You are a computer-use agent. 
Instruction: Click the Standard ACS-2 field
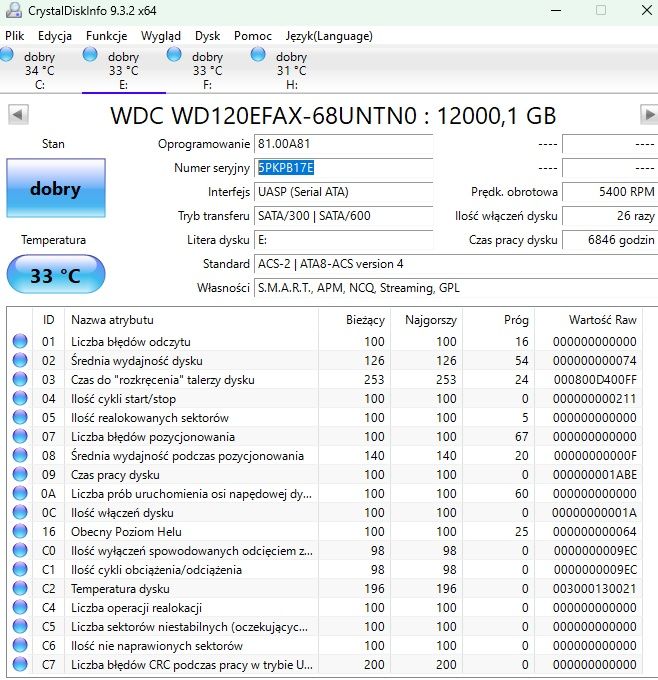point(456,264)
